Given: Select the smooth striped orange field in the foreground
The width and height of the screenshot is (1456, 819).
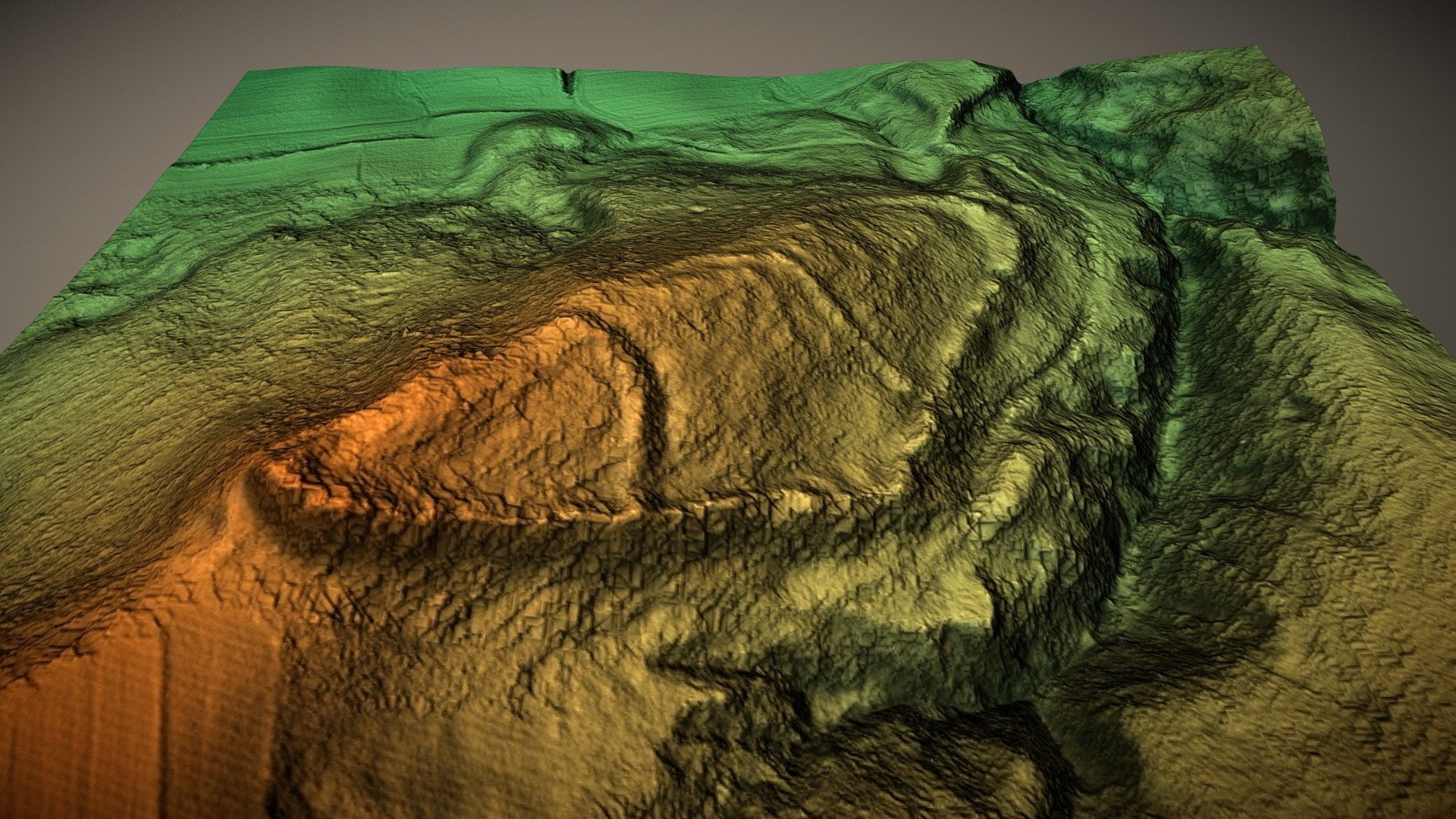Looking at the screenshot, I should (136, 720).
